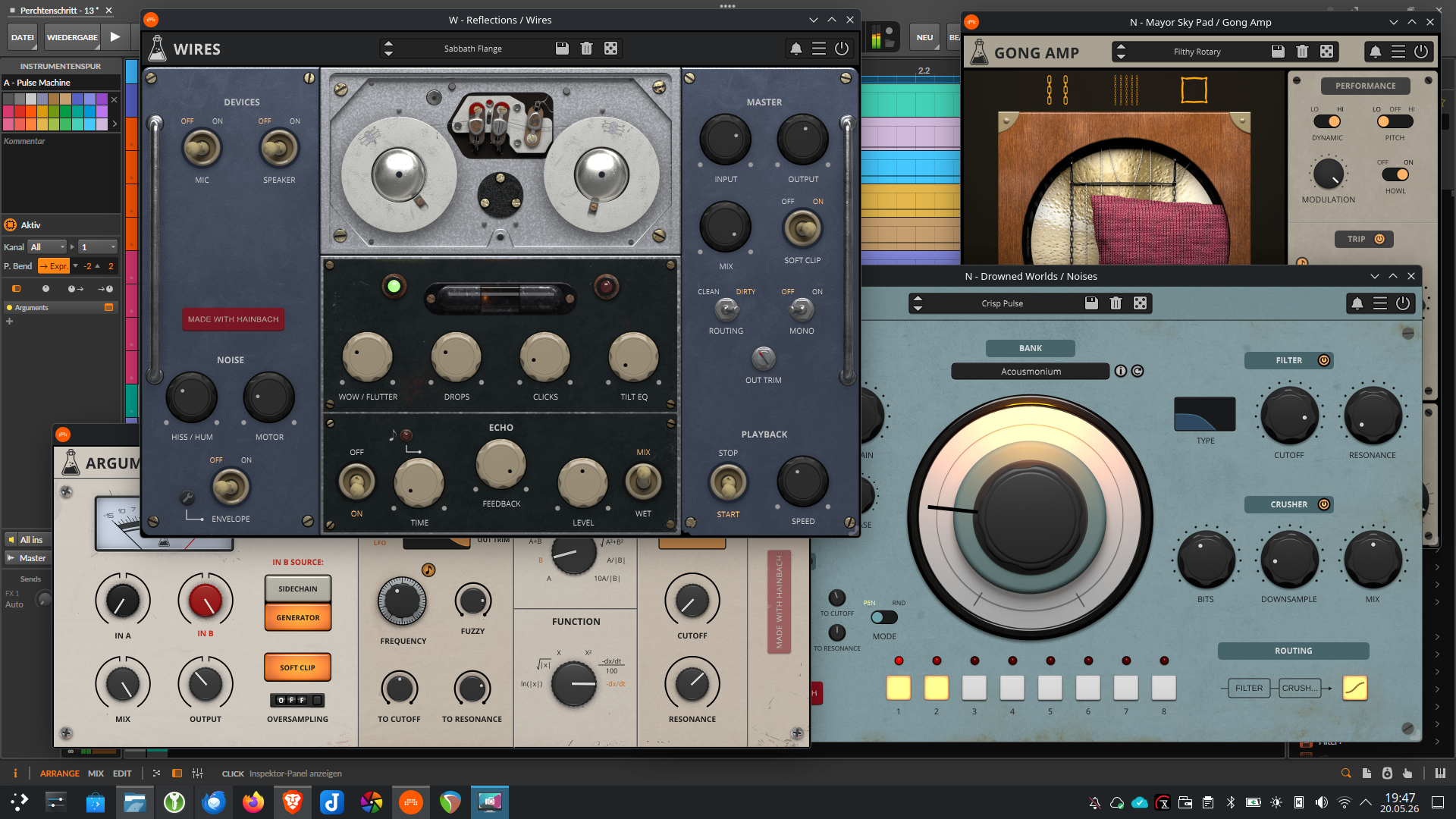Toggle the MIC device switch
The image size is (1456, 819).
click(x=202, y=148)
